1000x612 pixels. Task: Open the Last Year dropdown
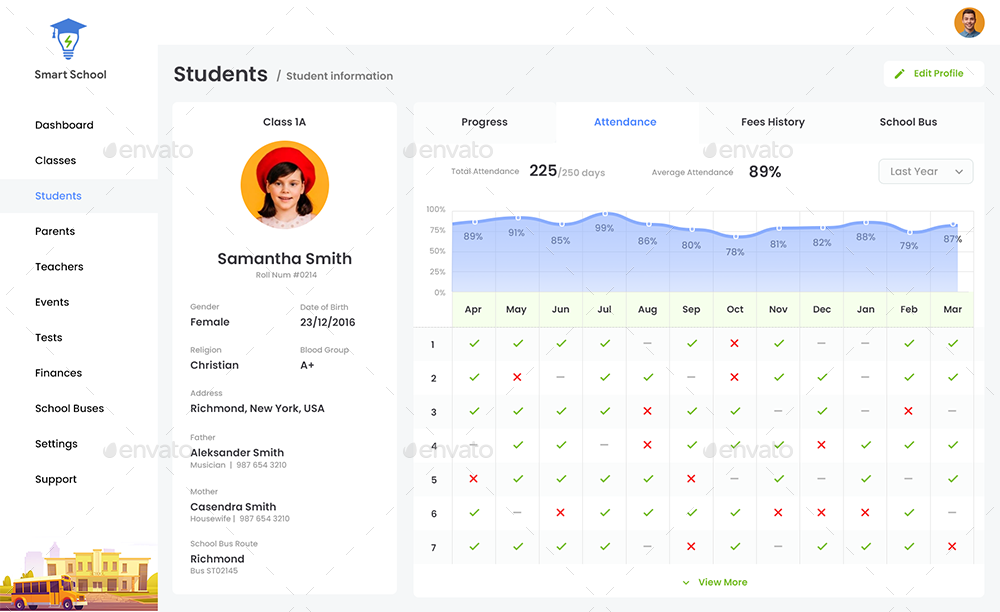pyautogui.click(x=924, y=171)
